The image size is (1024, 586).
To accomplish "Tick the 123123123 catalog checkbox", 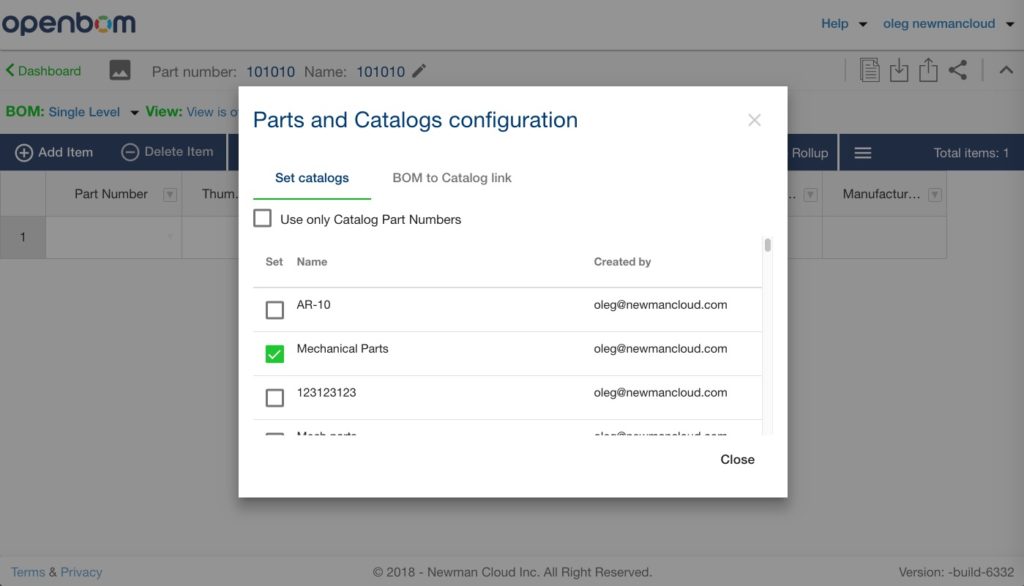I will [x=275, y=398].
